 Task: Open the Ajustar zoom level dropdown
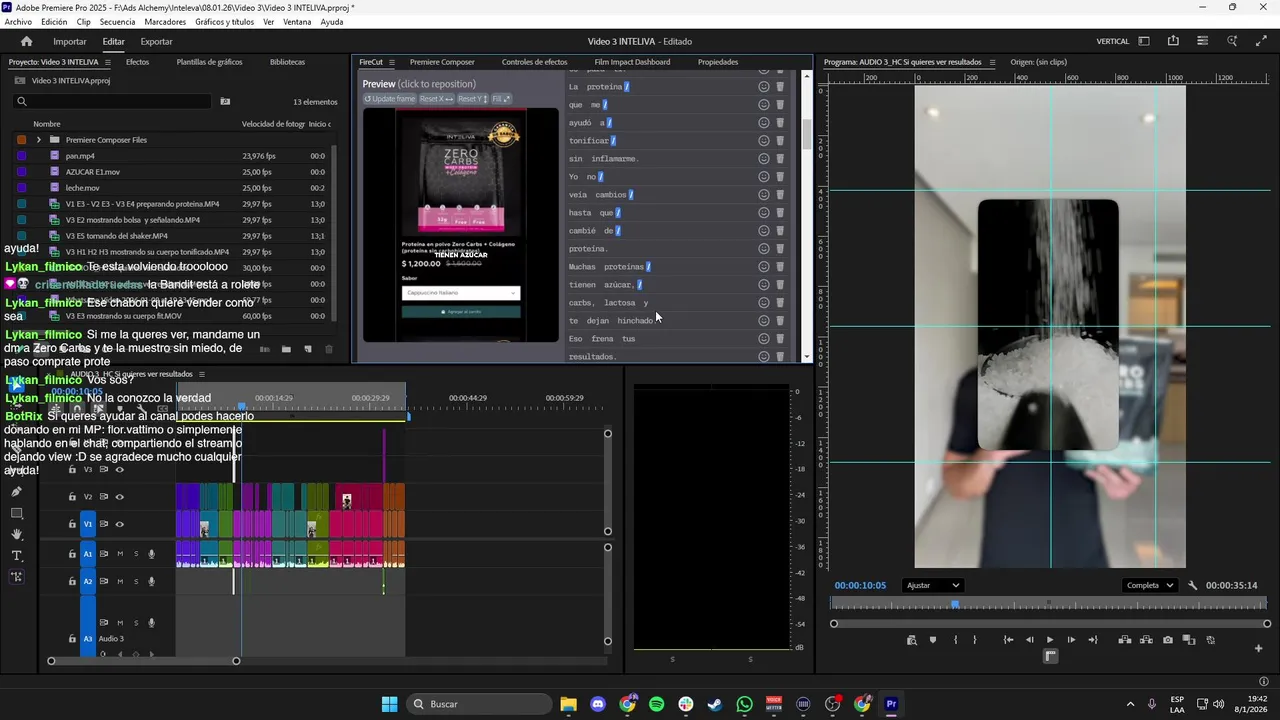(x=932, y=586)
